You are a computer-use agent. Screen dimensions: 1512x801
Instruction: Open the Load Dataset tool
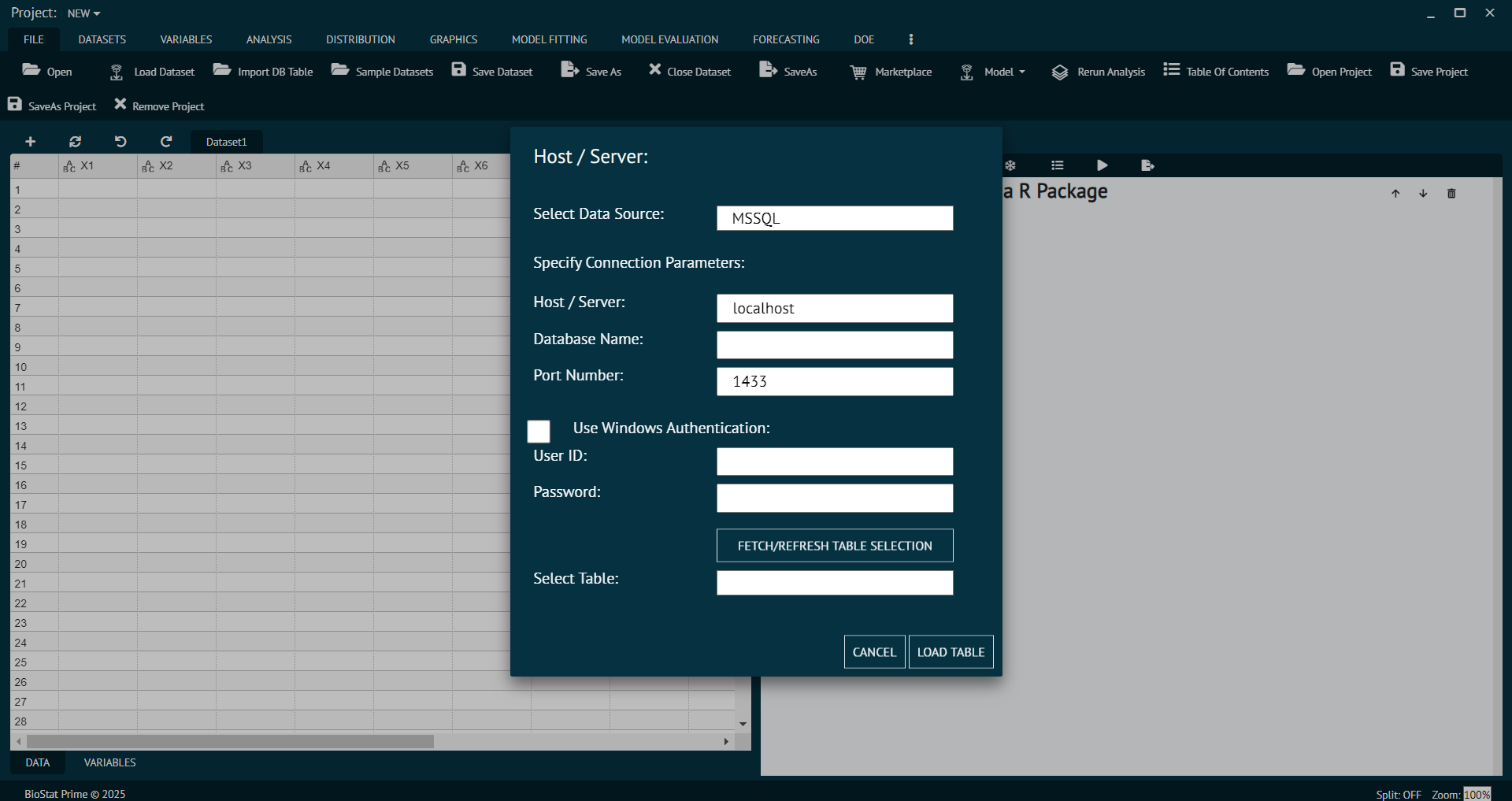click(x=150, y=72)
